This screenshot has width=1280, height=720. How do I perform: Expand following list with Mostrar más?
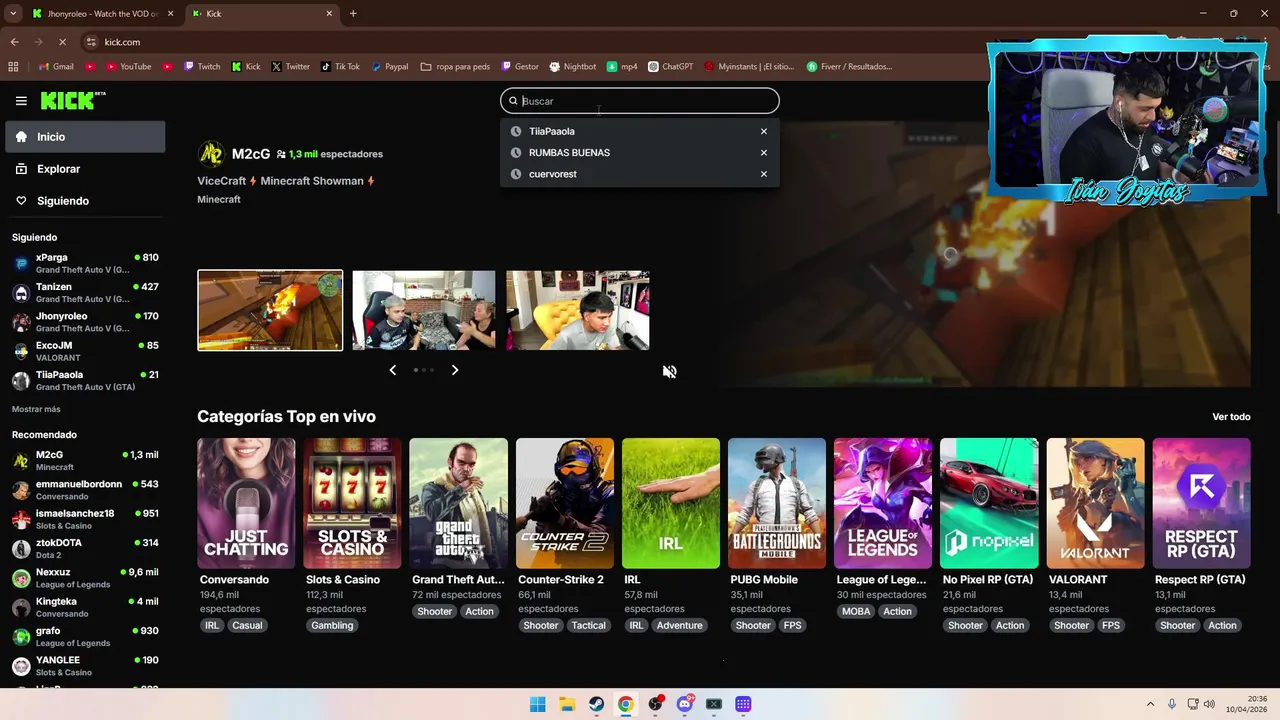pyautogui.click(x=36, y=409)
